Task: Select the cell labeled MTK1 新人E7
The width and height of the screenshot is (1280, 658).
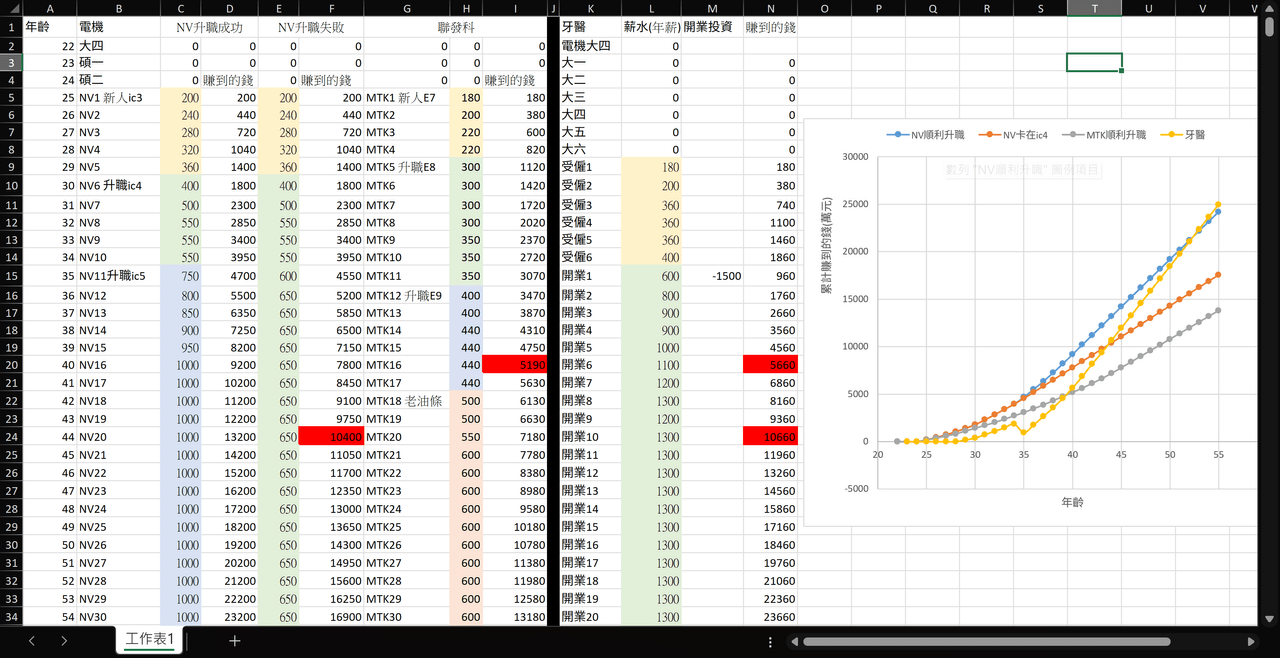Action: pyautogui.click(x=407, y=98)
